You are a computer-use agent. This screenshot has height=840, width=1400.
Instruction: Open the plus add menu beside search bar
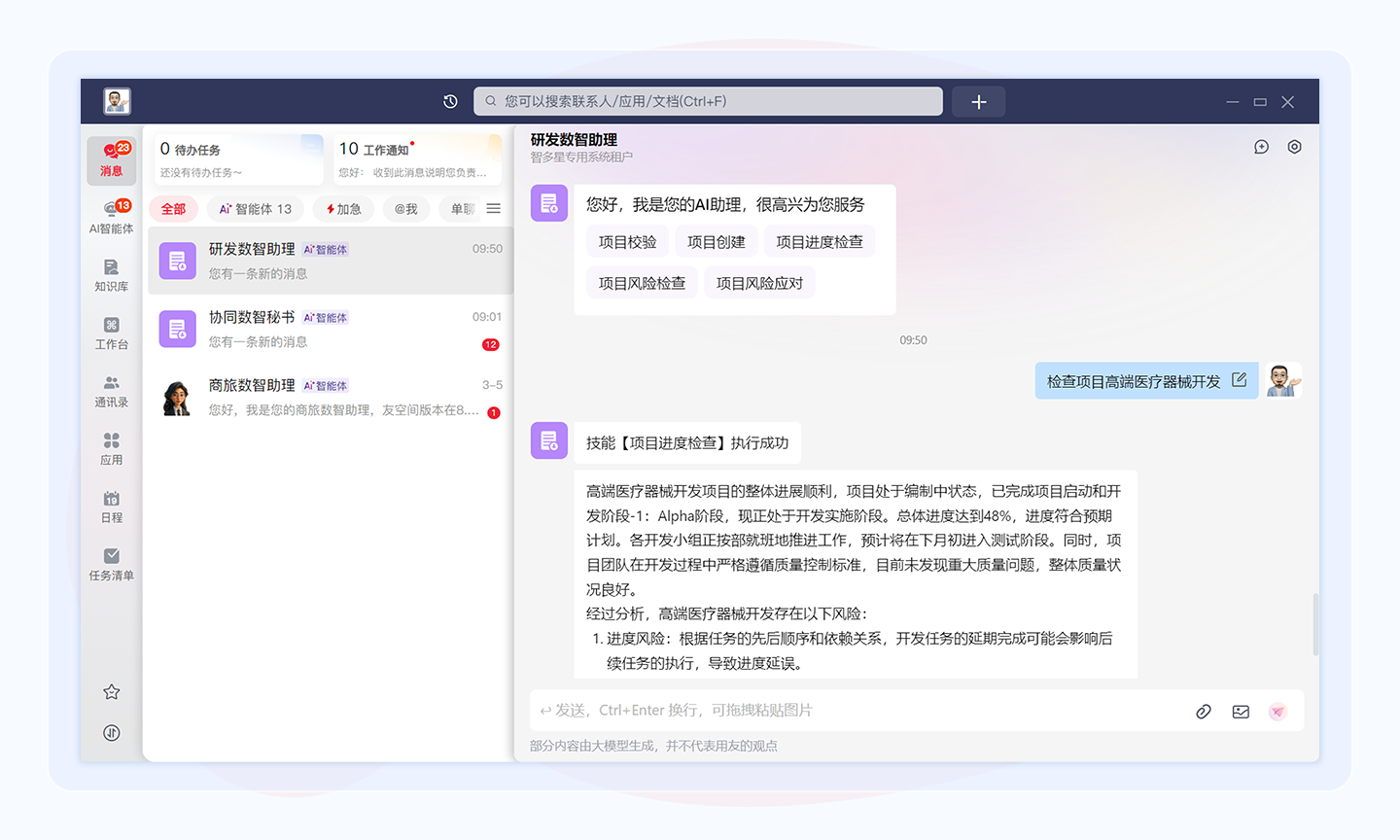(x=978, y=101)
